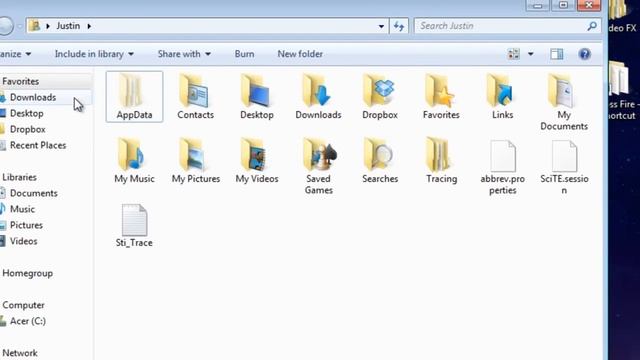Open the Dropbox folder icon in file list
640x360 pixels.
click(x=380, y=97)
